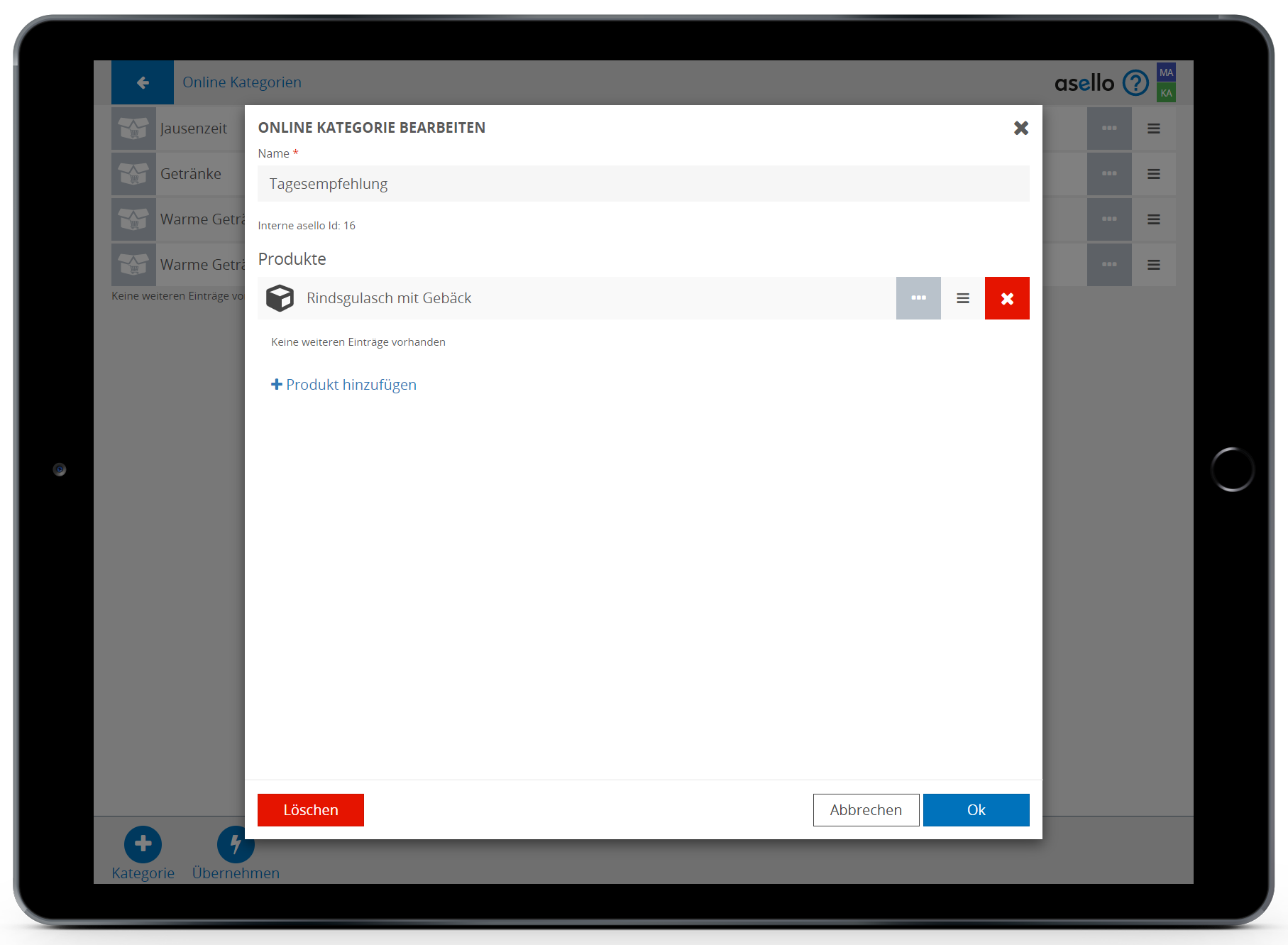Confirm with the Ok button
The image size is (1288, 945).
point(976,810)
